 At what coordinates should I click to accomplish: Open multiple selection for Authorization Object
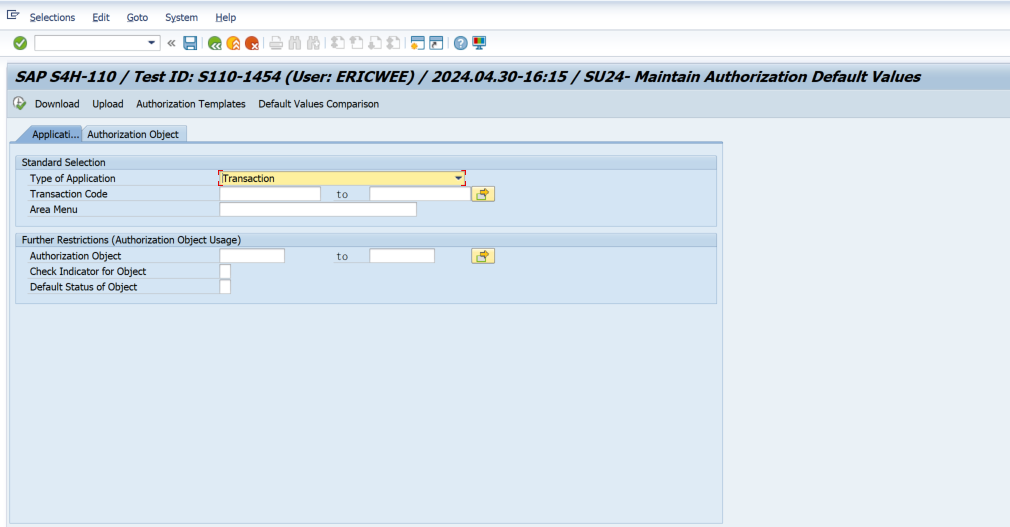coord(484,257)
